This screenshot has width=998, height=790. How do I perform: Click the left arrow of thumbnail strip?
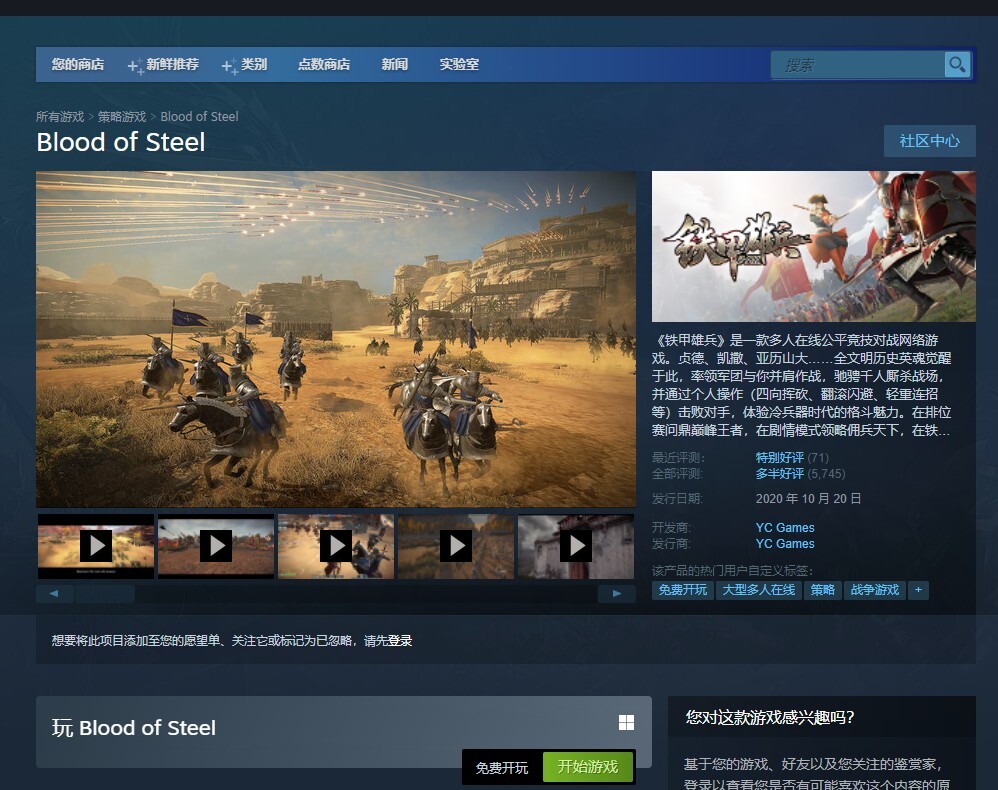[x=55, y=593]
